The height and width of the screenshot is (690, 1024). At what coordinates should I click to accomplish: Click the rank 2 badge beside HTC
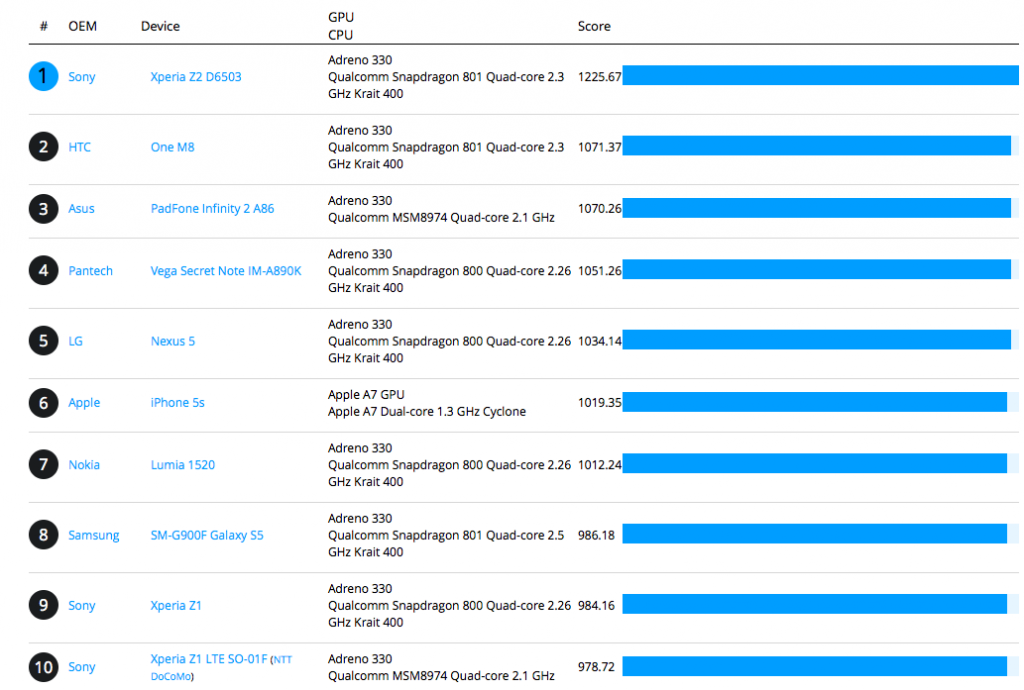tap(43, 147)
